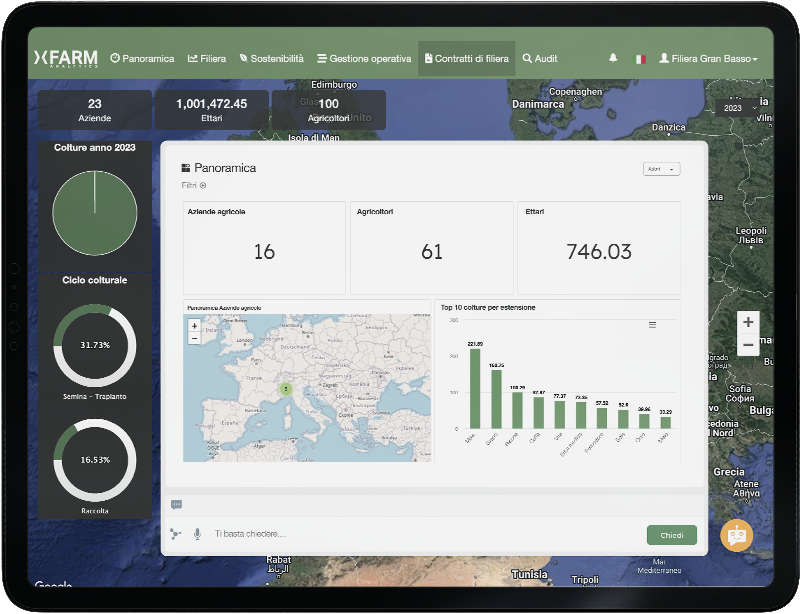Zoom out on the satellite map
This screenshot has height=614, width=800.
coord(748,345)
